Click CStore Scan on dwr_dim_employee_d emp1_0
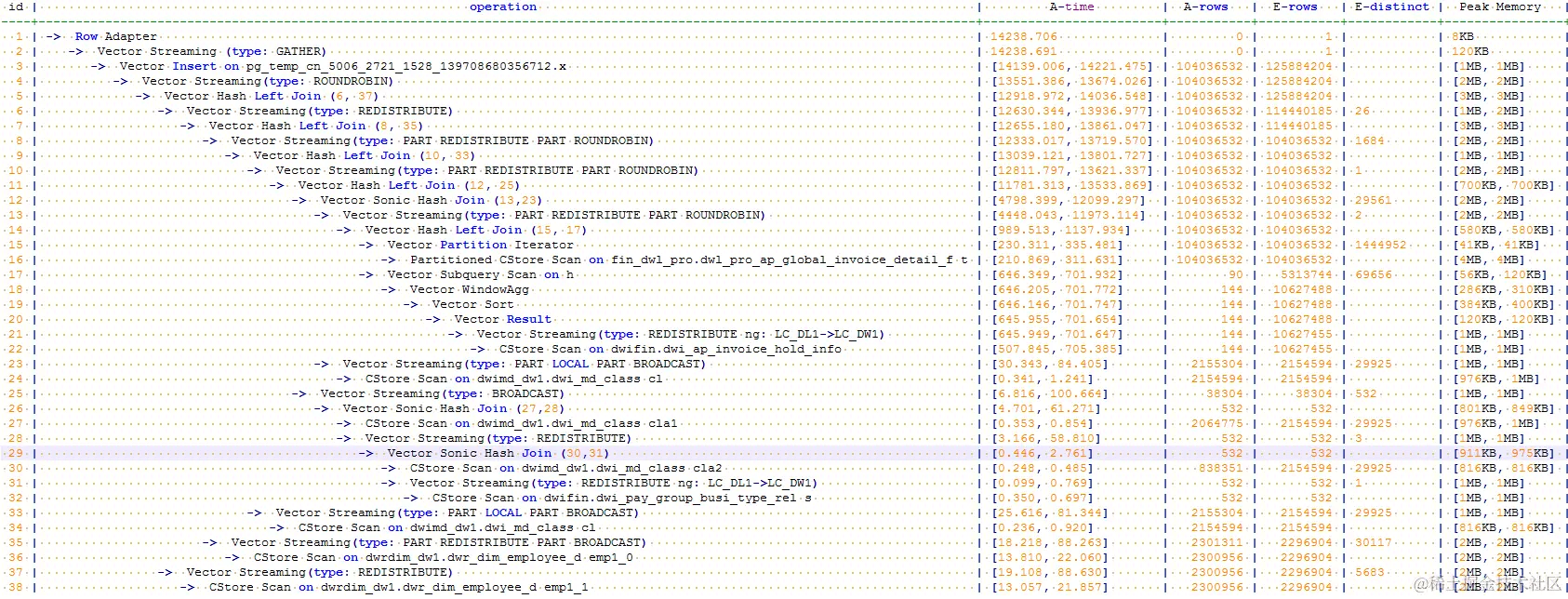This screenshot has height=599, width=1568. point(443,557)
